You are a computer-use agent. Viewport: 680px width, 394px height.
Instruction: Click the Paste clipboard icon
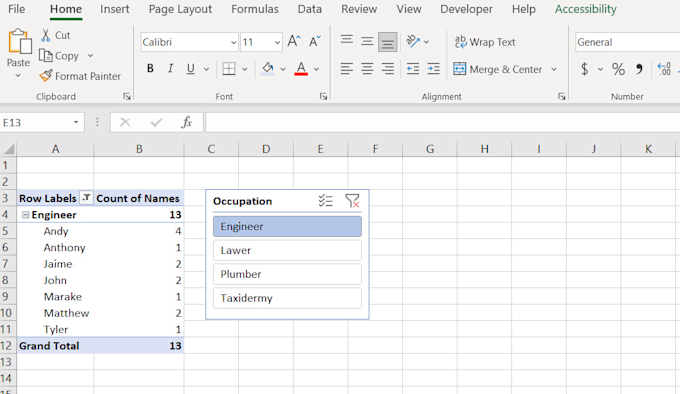[x=20, y=42]
